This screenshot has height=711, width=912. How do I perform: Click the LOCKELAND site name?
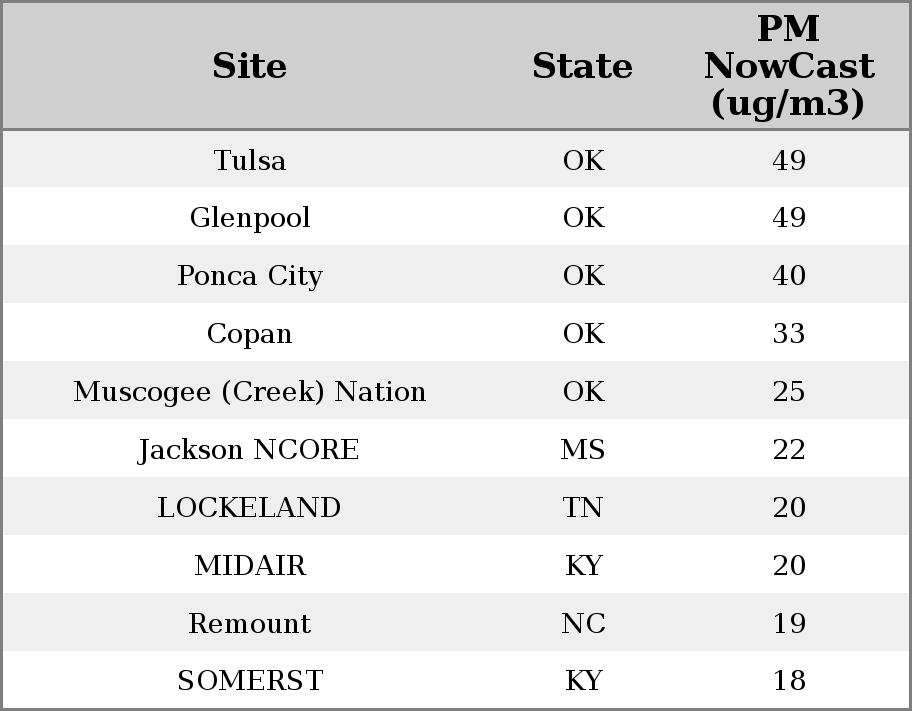click(250, 508)
